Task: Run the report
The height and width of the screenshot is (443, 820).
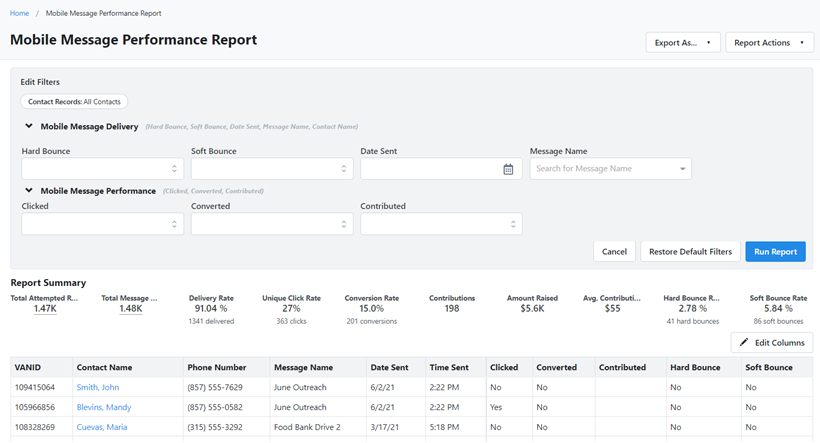Action: (776, 252)
